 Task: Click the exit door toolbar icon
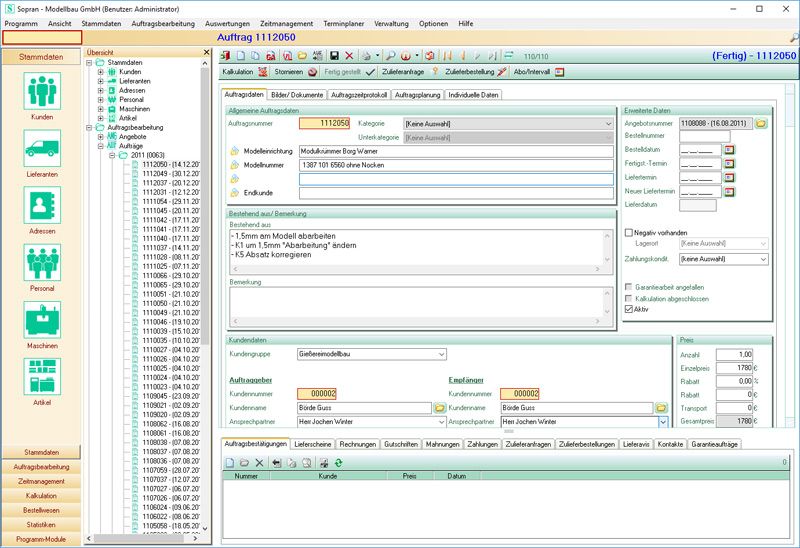[x=226, y=56]
